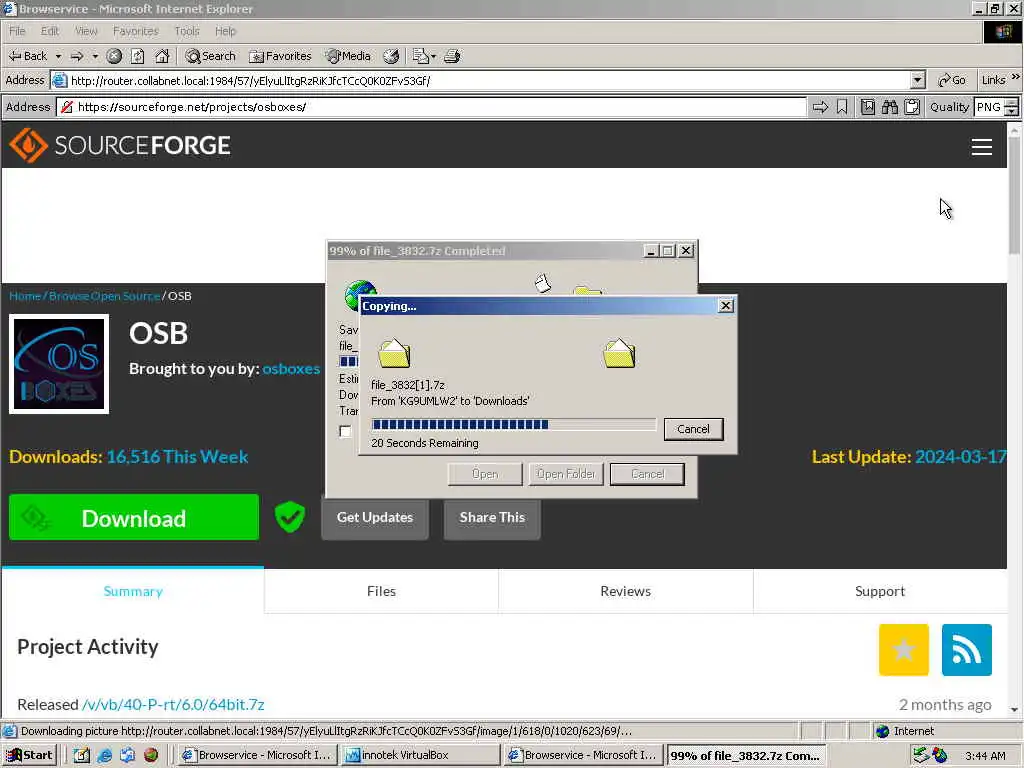This screenshot has width=1024, height=768.
Task: Click the Back navigation button
Action: pos(27,56)
